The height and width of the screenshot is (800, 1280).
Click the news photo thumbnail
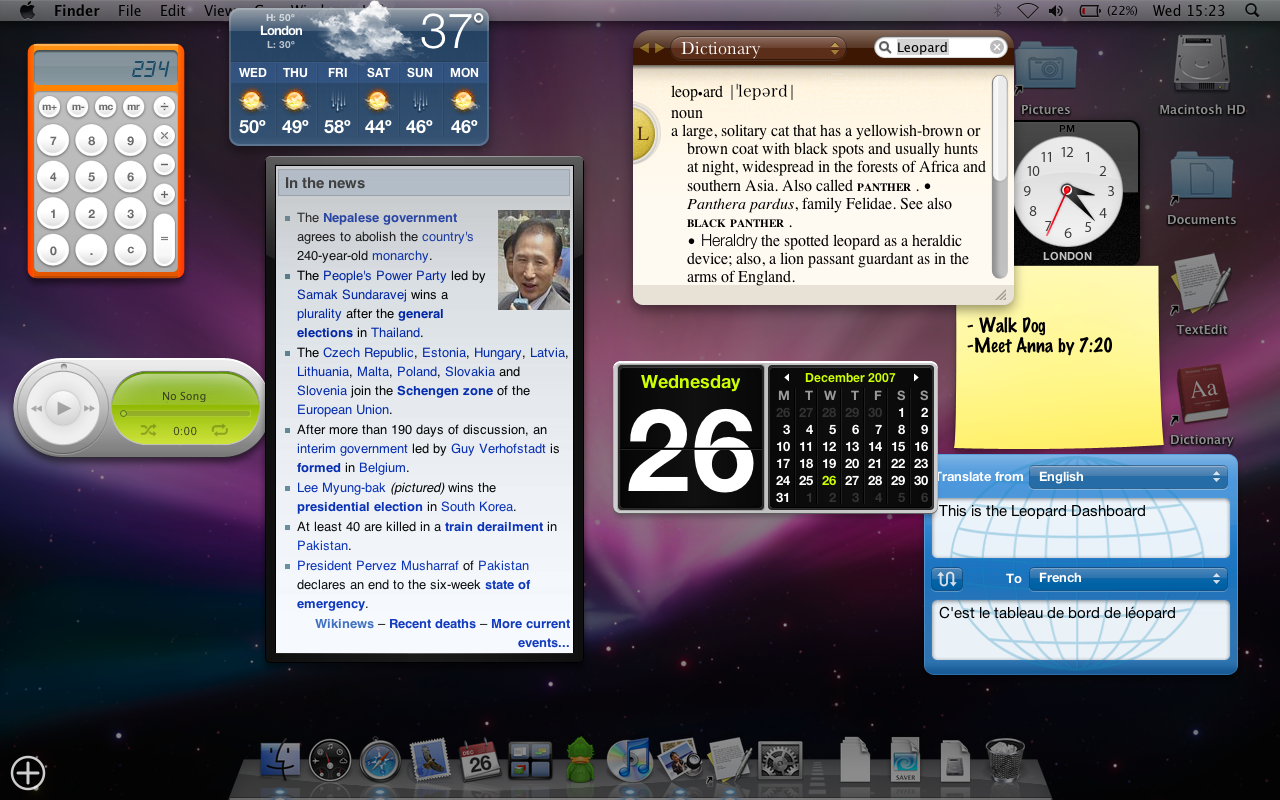[x=534, y=259]
